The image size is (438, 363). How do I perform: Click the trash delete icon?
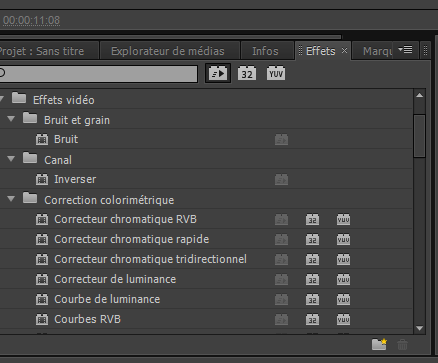pos(402,344)
